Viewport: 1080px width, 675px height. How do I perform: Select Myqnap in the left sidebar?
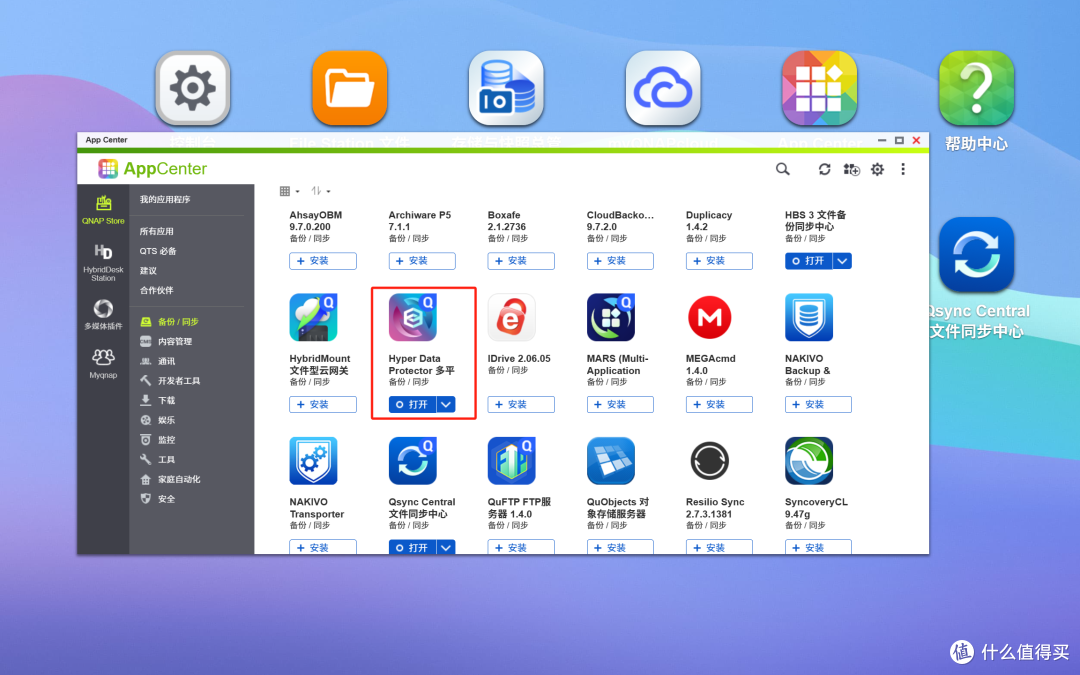103,363
